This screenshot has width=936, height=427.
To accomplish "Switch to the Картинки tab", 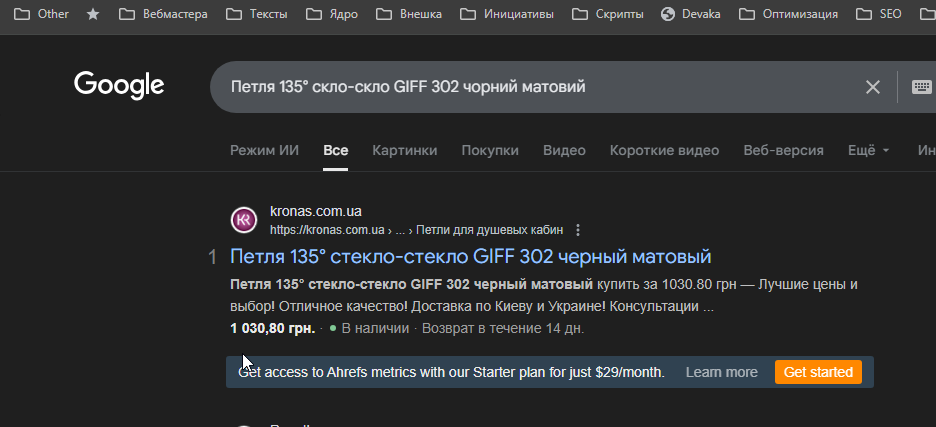I will pyautogui.click(x=404, y=150).
